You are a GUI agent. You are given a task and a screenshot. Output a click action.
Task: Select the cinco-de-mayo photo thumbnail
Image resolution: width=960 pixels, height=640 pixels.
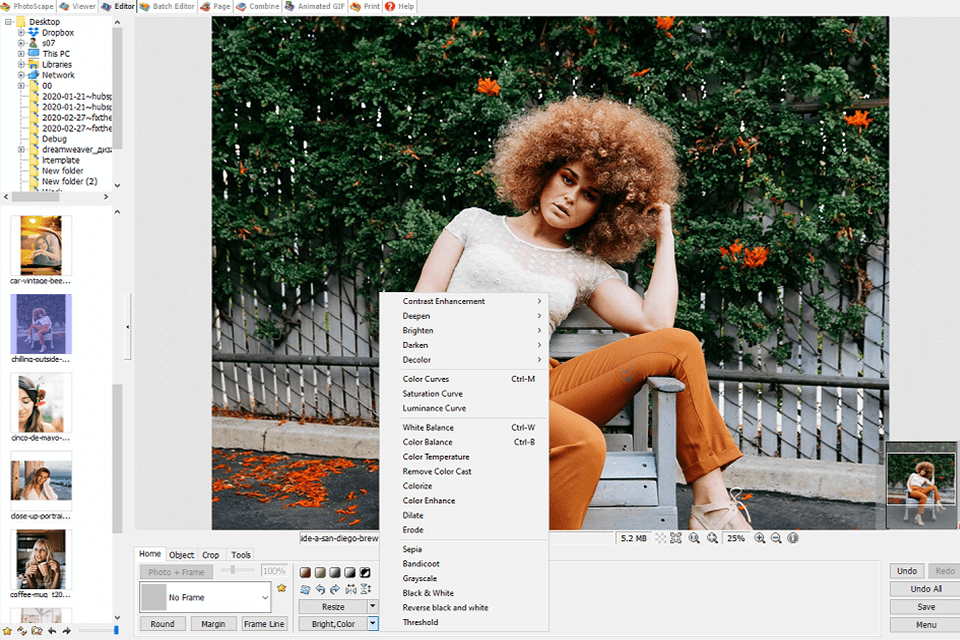pos(41,403)
